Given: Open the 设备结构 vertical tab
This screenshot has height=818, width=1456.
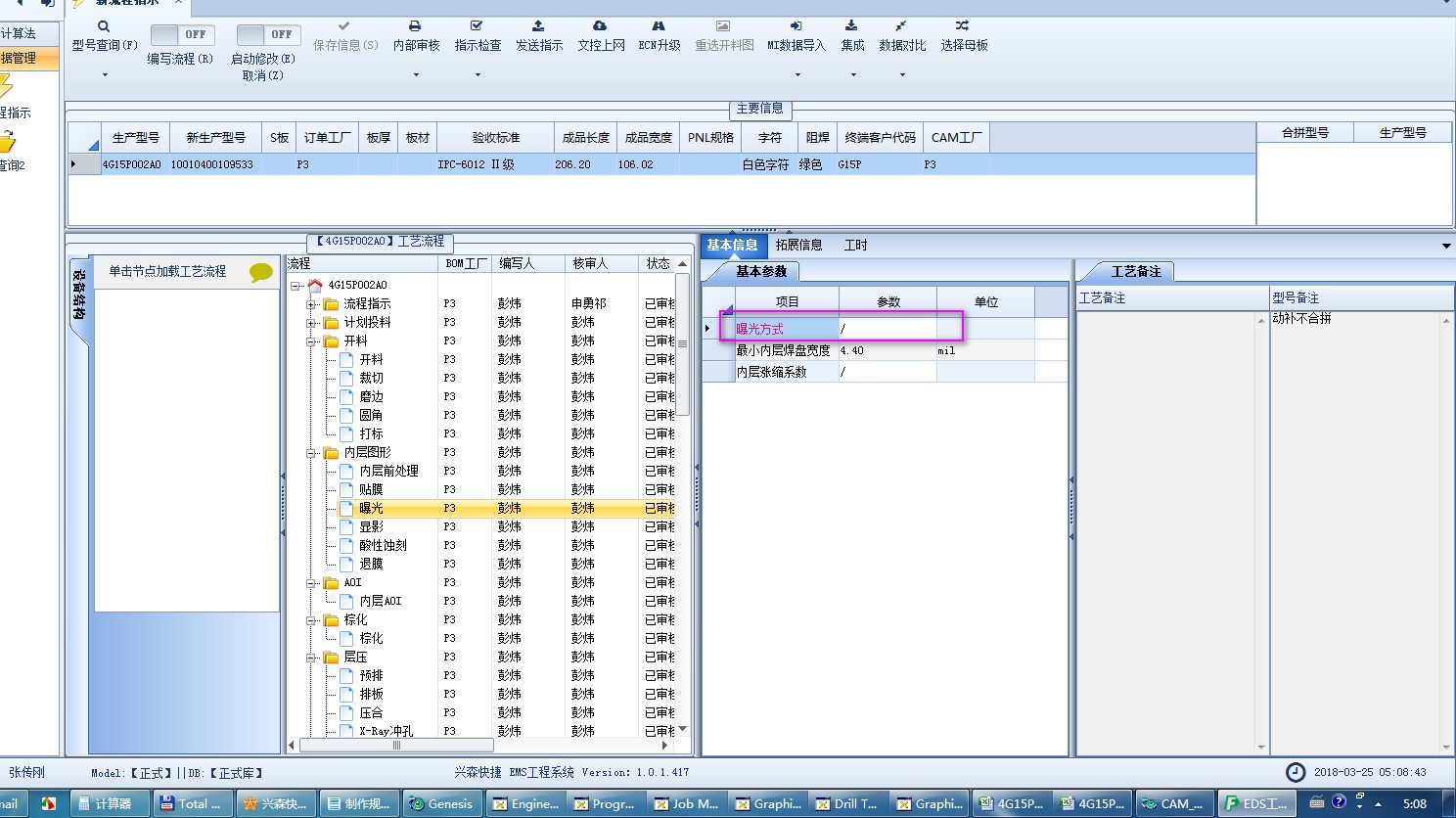Looking at the screenshot, I should [79, 295].
